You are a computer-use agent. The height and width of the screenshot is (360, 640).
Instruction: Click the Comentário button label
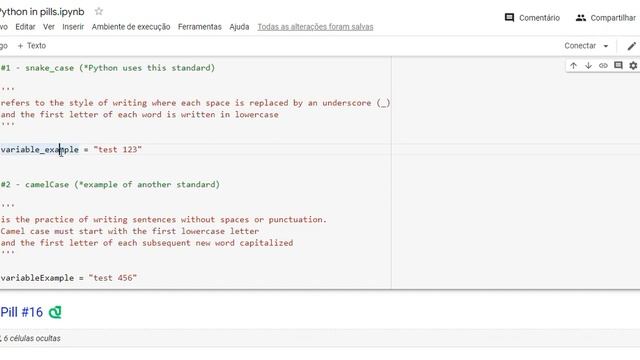point(539,18)
